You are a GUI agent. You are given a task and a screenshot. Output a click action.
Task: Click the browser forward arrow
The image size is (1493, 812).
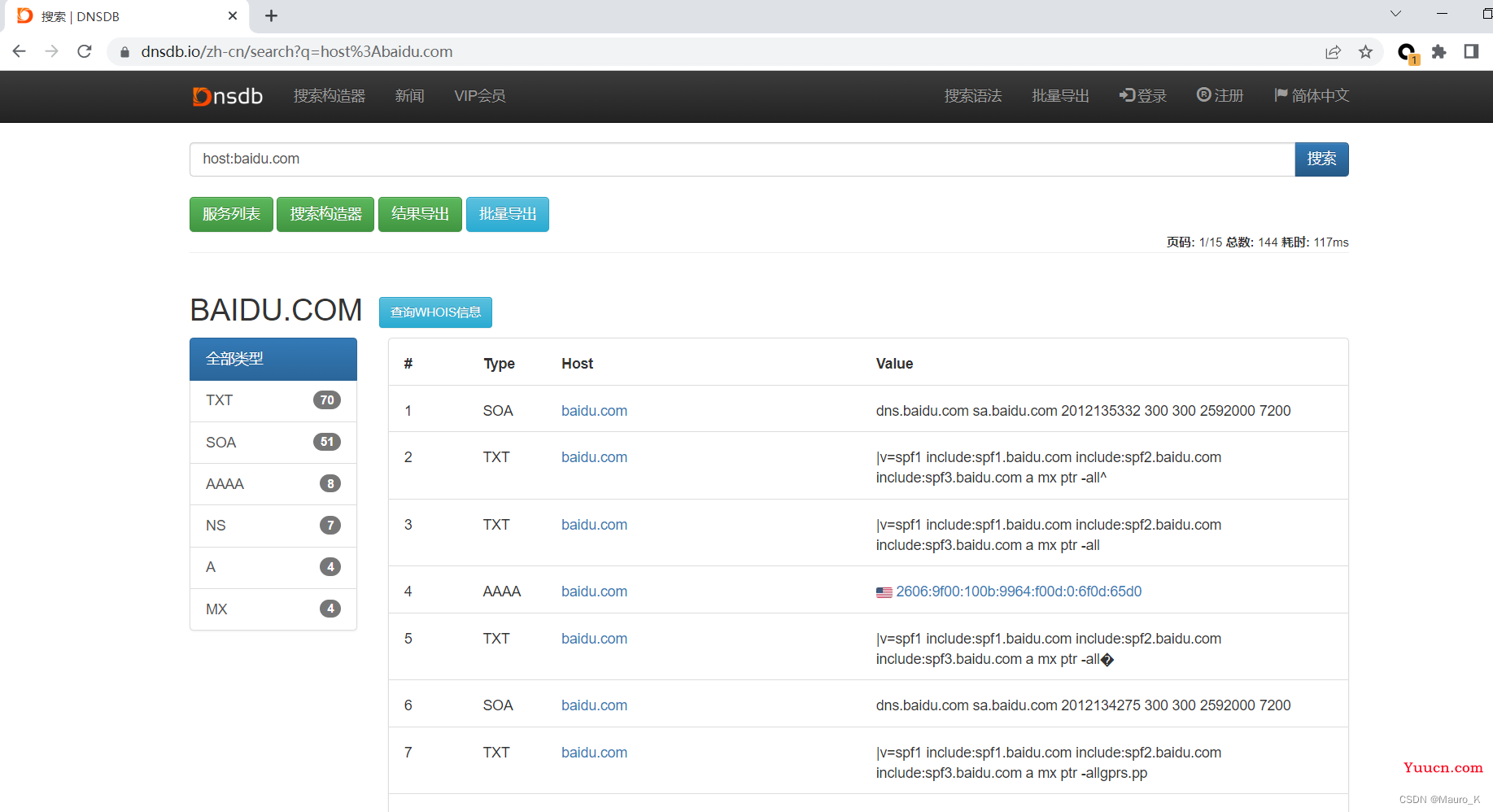pos(52,51)
